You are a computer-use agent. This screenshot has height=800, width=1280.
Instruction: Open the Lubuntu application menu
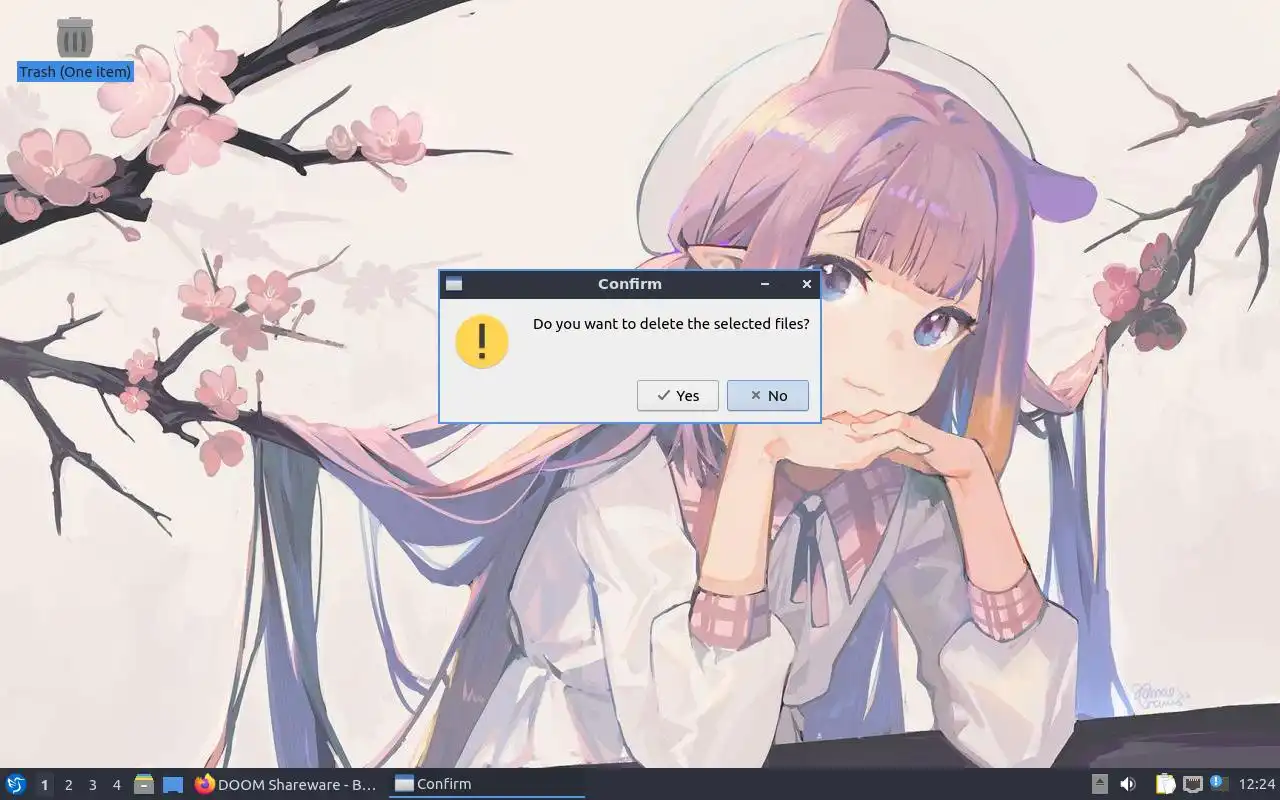pyautogui.click(x=16, y=784)
